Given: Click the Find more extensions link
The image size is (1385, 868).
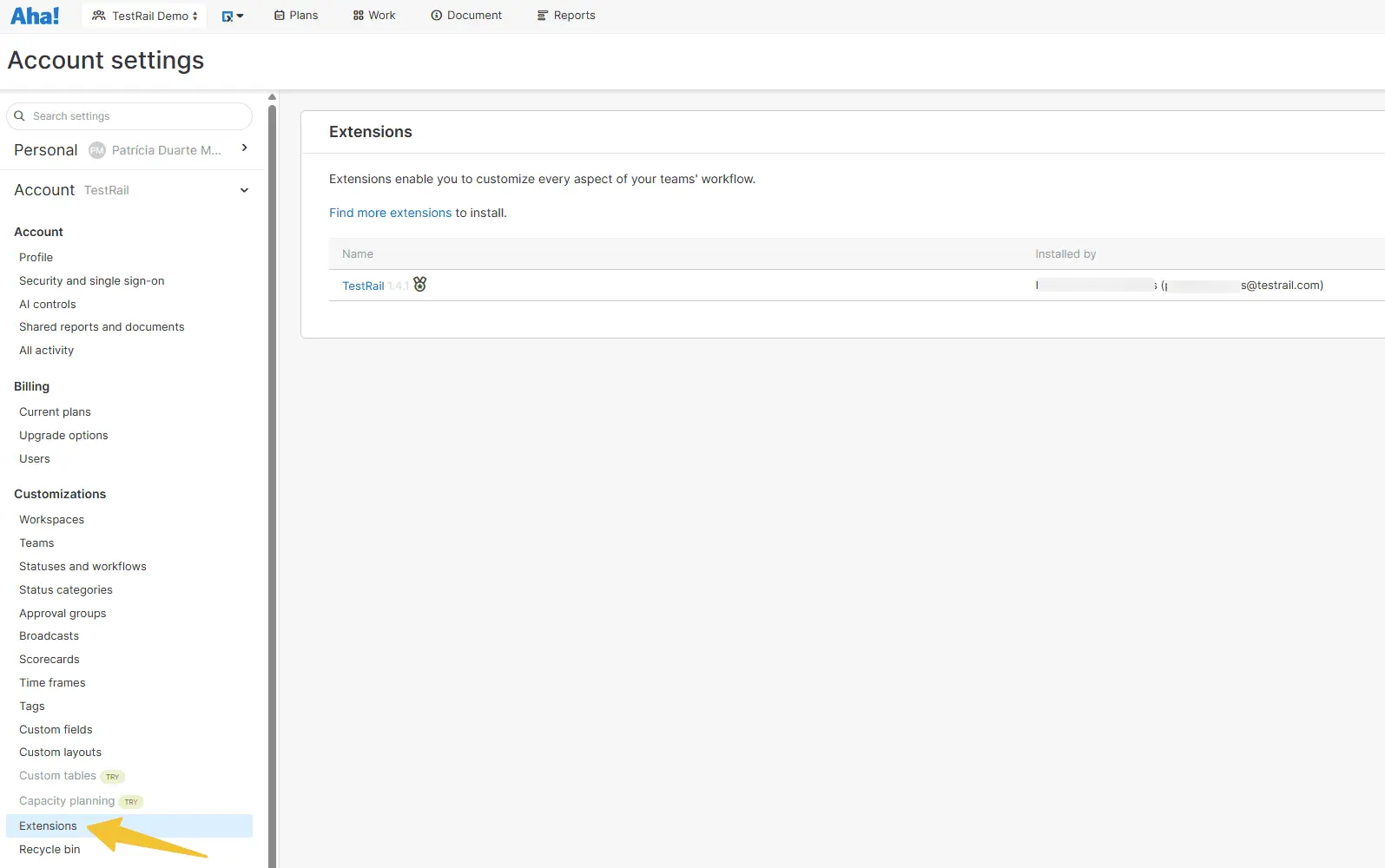Looking at the screenshot, I should coord(390,213).
